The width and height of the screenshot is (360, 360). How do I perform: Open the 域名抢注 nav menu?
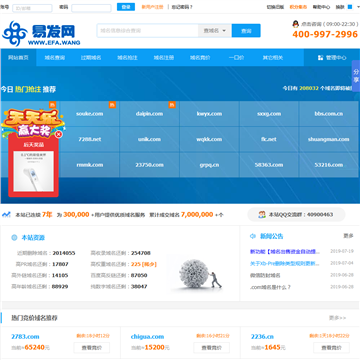pyautogui.click(x=127, y=58)
